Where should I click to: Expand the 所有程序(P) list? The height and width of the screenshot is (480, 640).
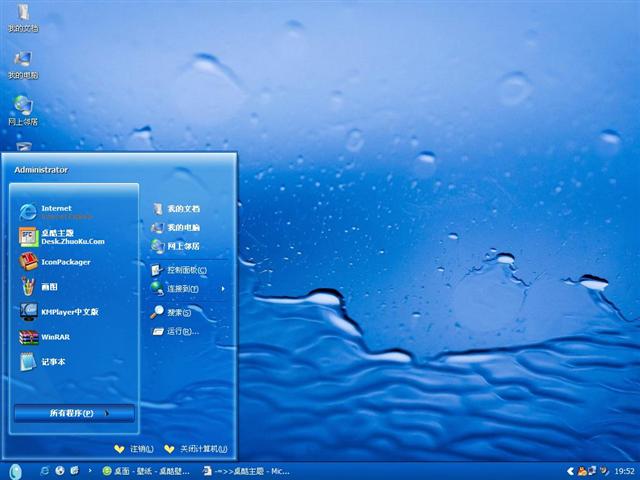(74, 413)
